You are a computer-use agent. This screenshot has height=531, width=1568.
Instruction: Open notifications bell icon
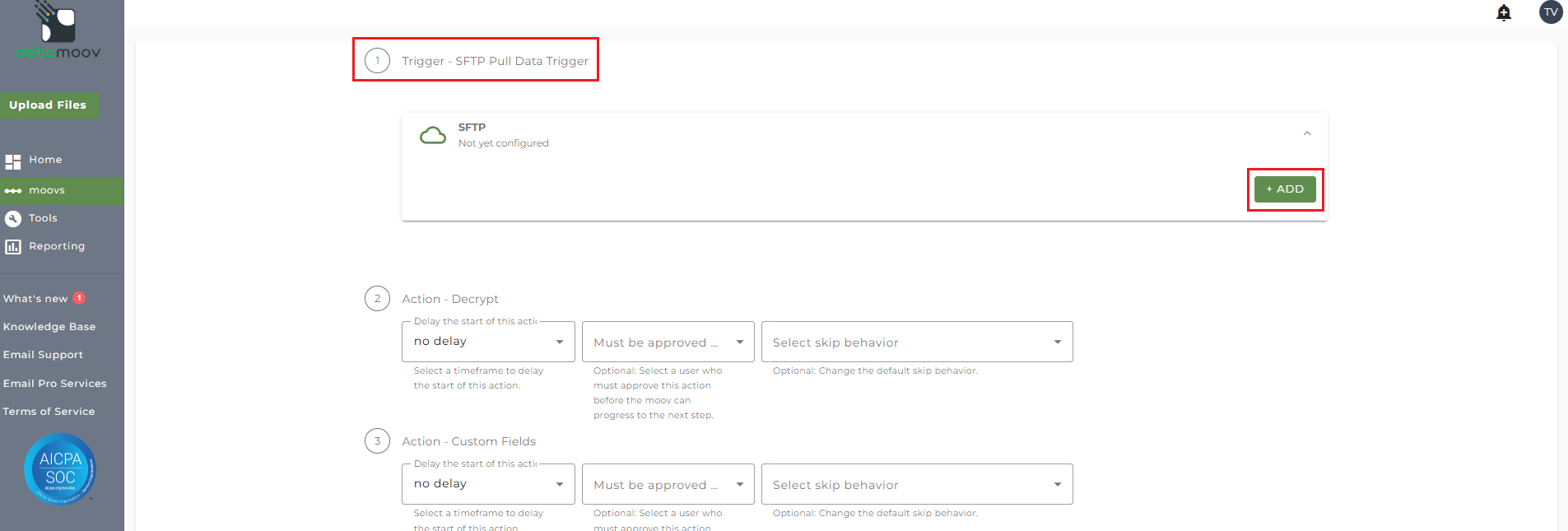pos(1504,12)
